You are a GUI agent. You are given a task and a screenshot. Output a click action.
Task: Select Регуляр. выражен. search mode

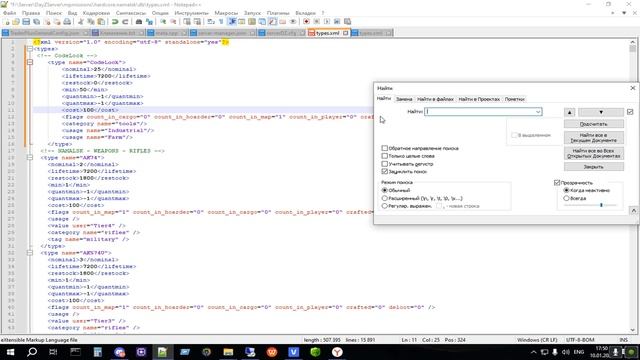tap(384, 206)
